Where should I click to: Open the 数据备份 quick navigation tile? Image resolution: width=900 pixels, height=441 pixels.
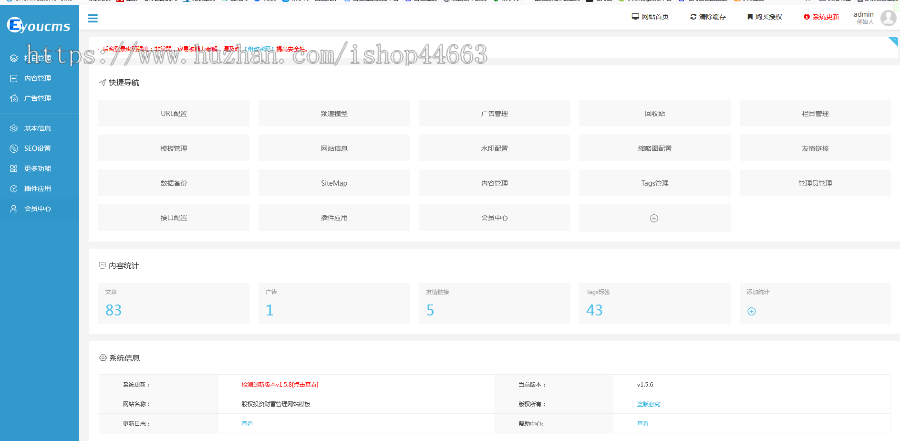174,183
